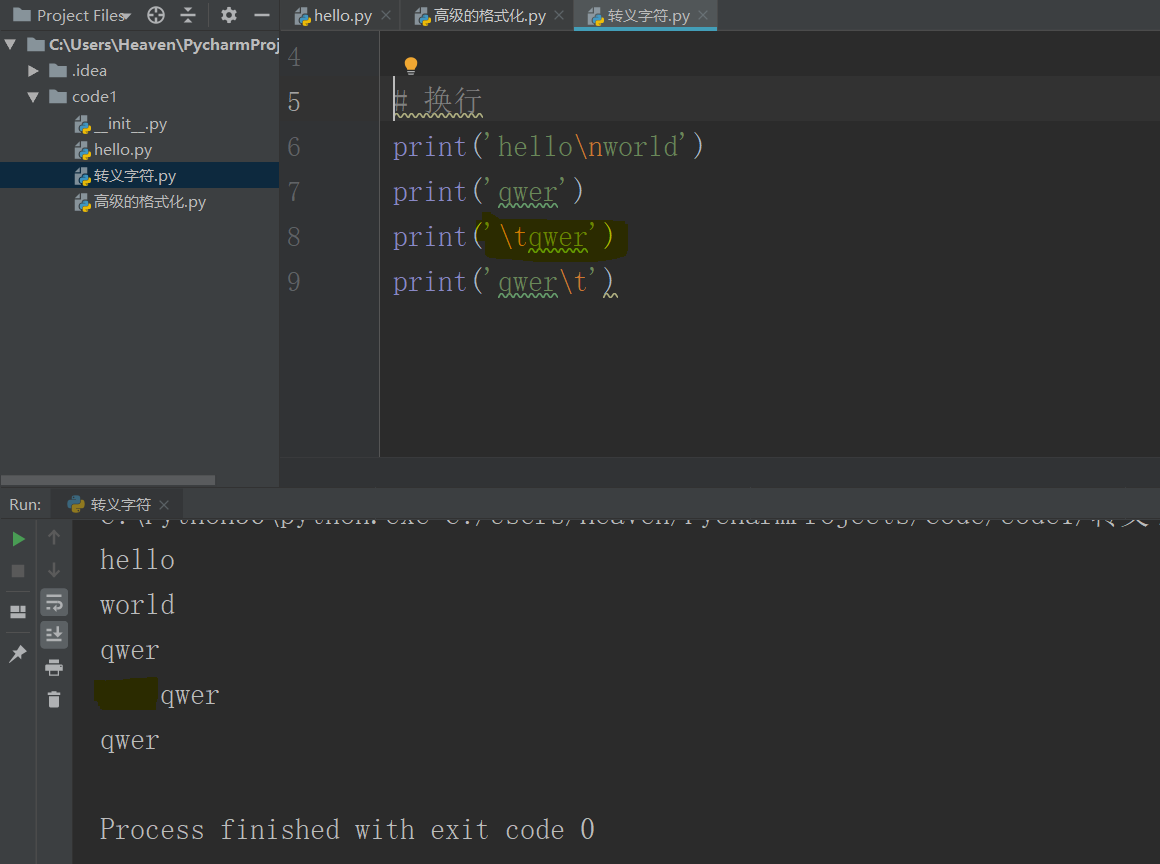Click the # 换行 comment line

click(438, 101)
